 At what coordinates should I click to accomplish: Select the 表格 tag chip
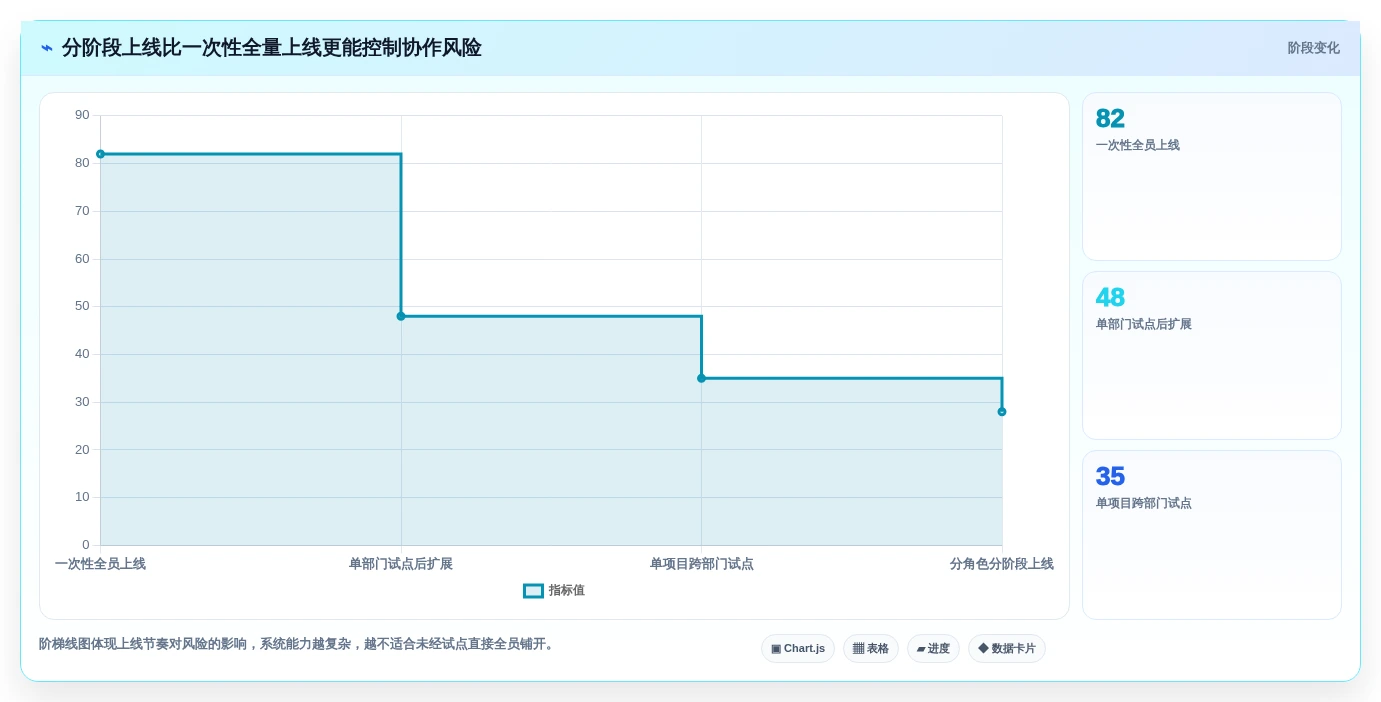click(x=871, y=649)
